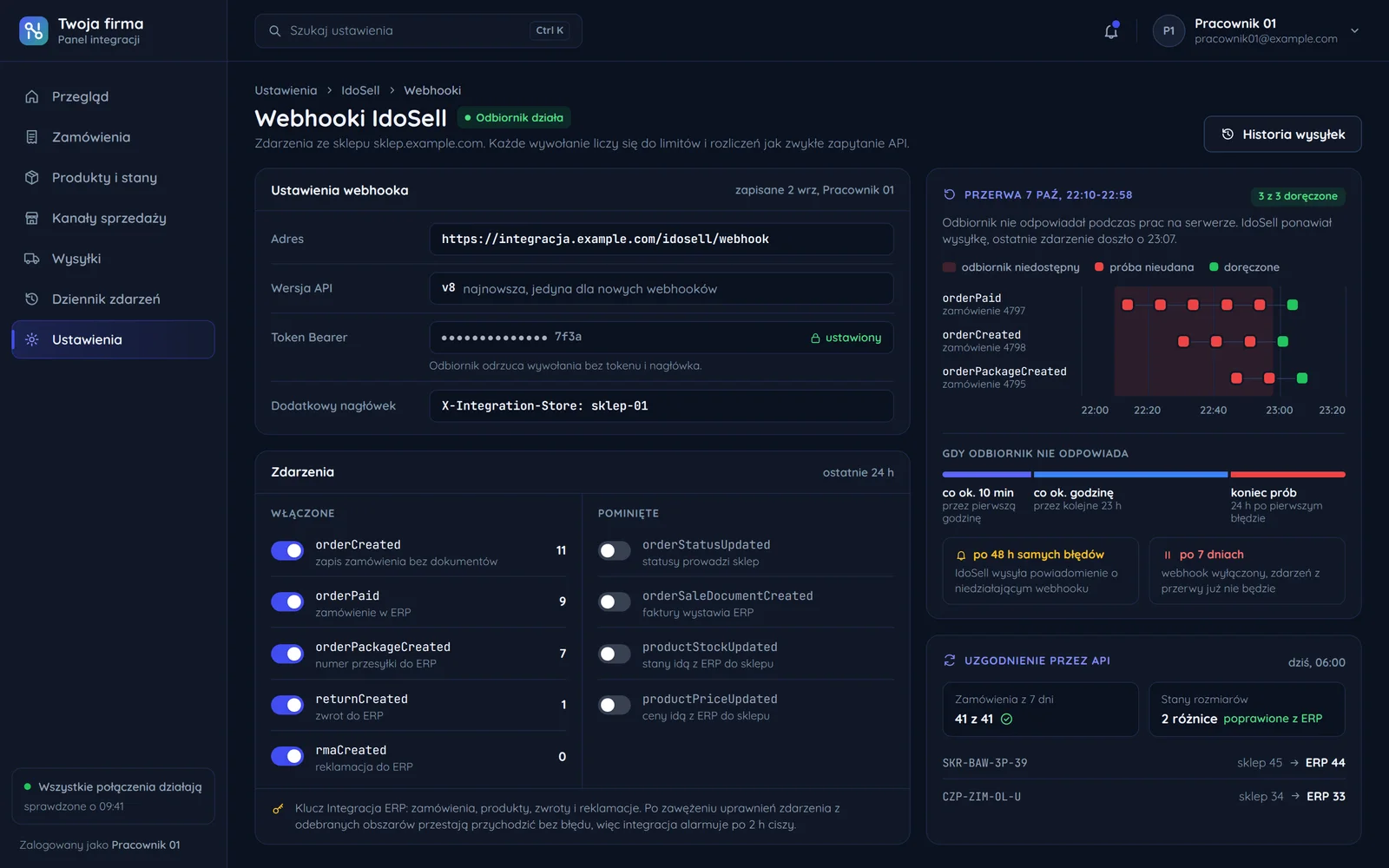Click the refresh icon beside Uzgodnienie przez API
The image size is (1389, 868).
point(950,661)
